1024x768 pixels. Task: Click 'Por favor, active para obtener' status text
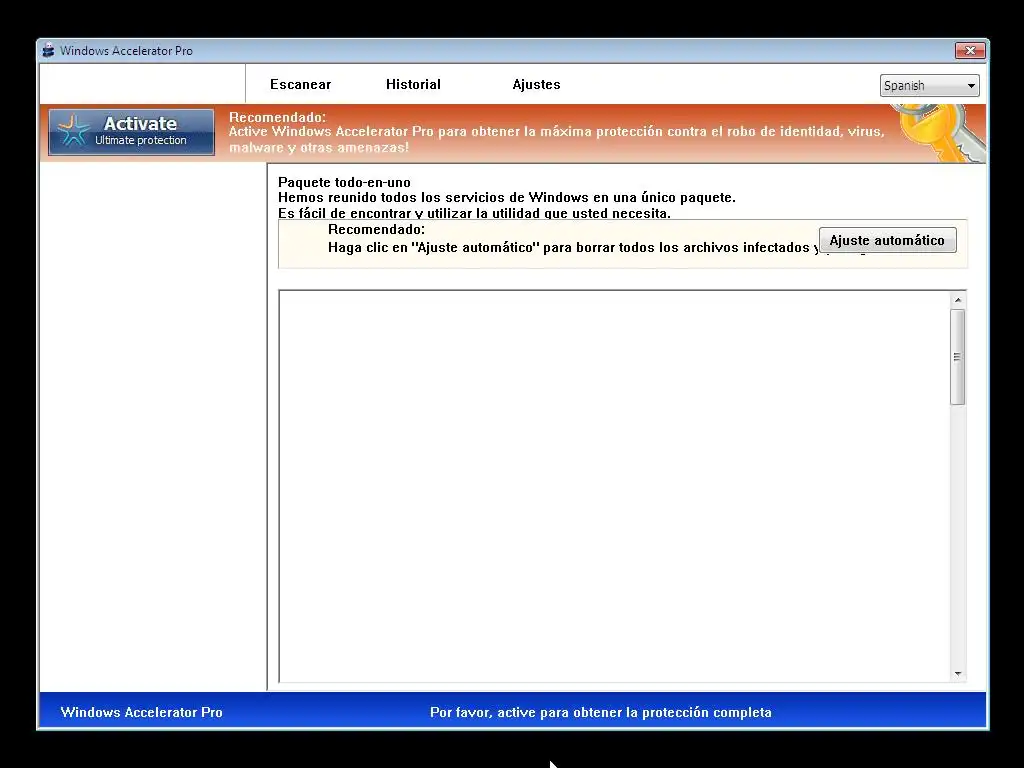click(x=600, y=712)
